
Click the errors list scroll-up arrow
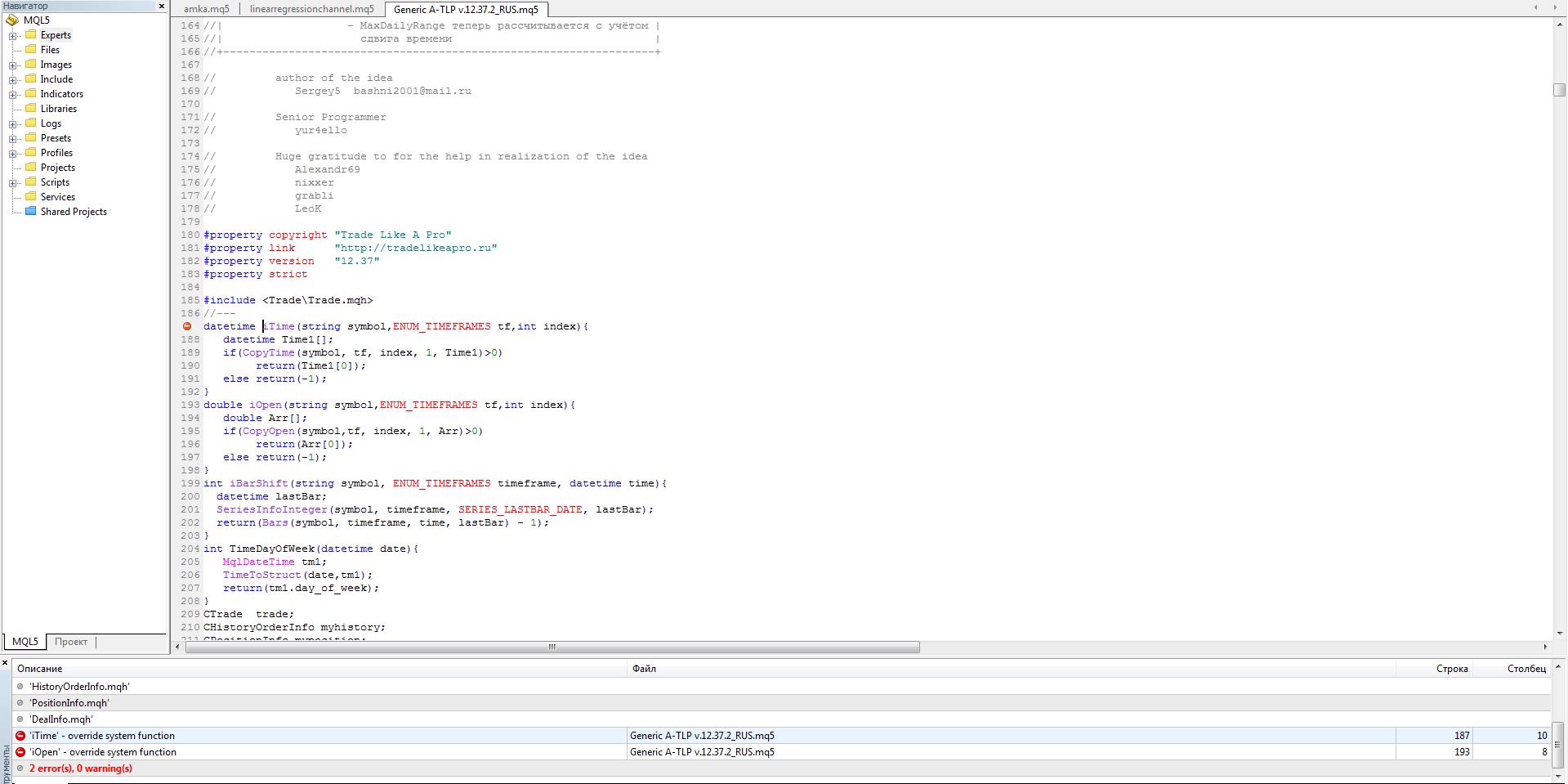coord(1559,667)
